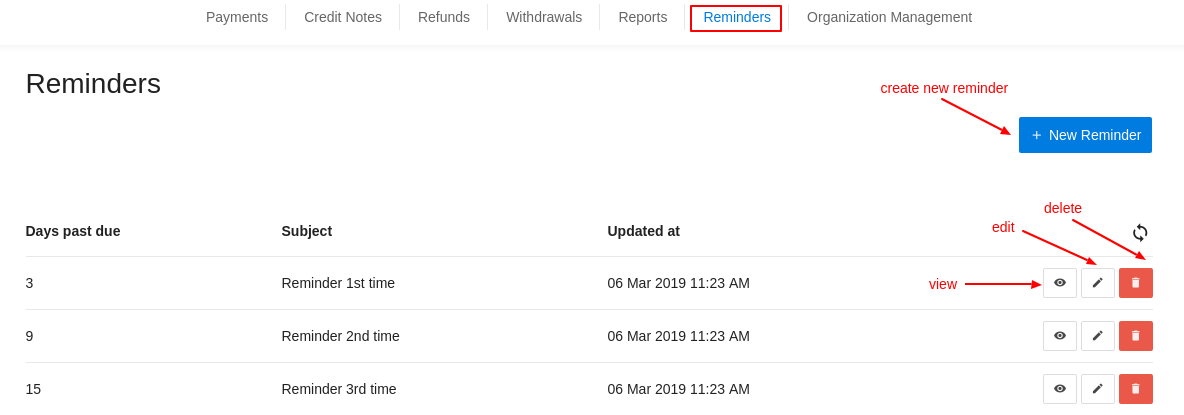Delete the Reminder 2nd time entry
The width and height of the screenshot is (1184, 415).
(x=1135, y=336)
